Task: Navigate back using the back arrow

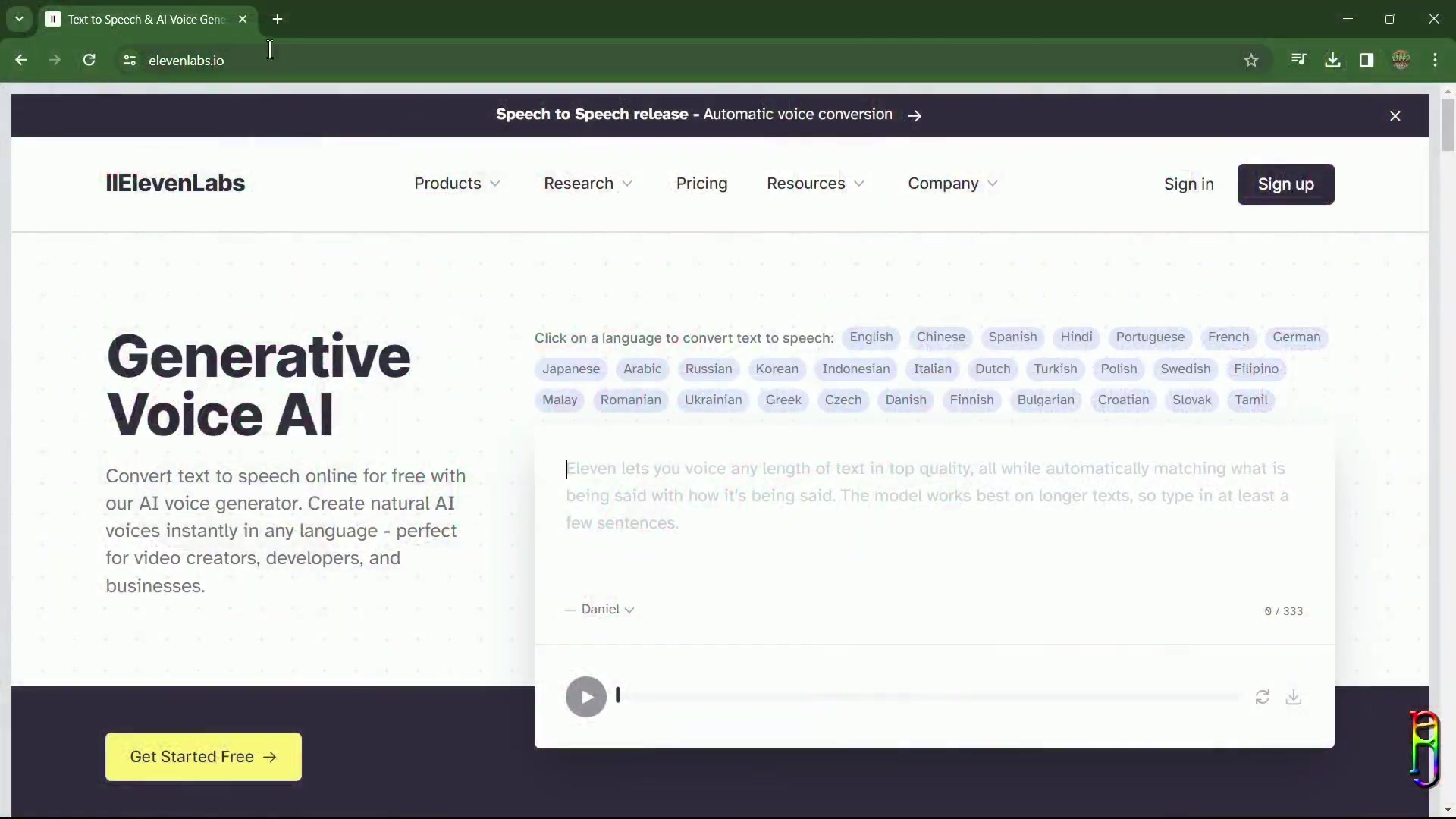Action: [x=20, y=60]
